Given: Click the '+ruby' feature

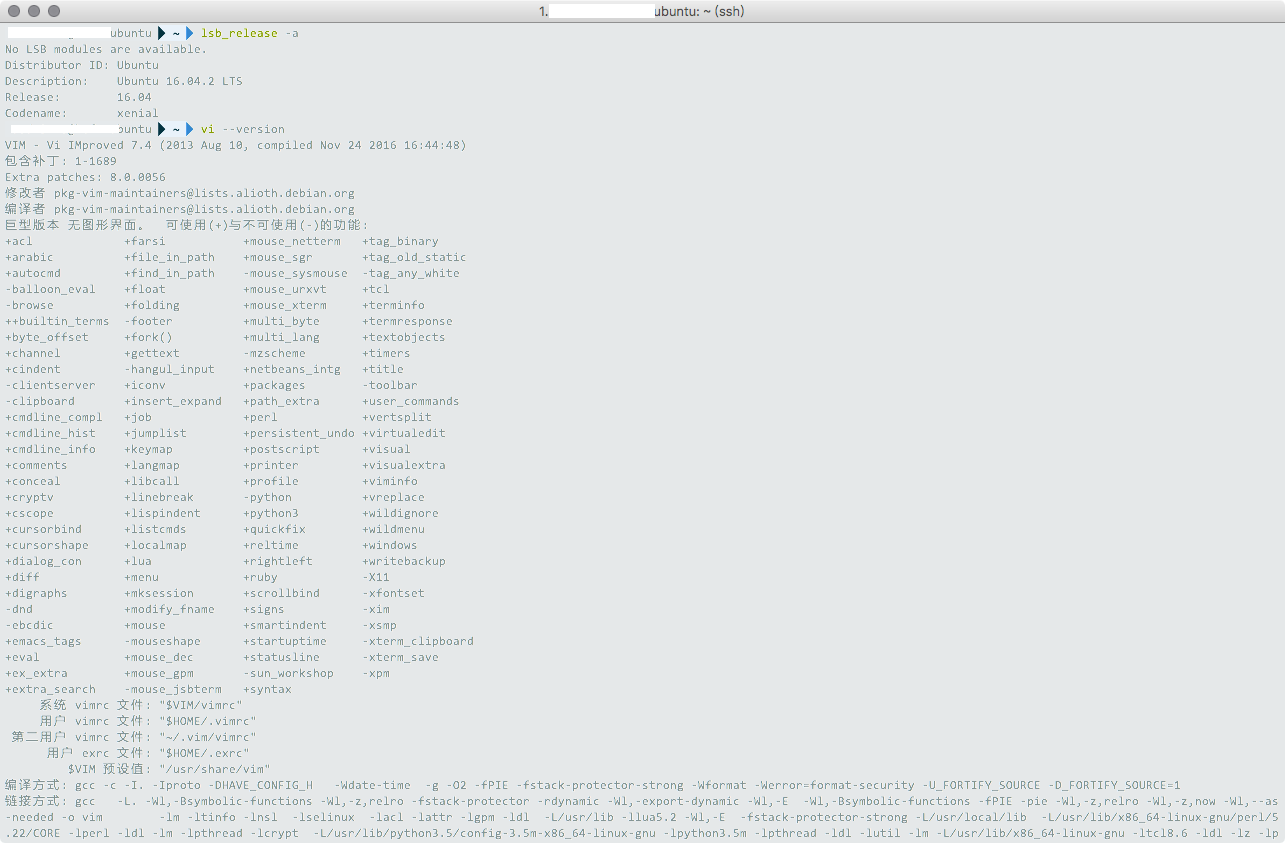Looking at the screenshot, I should click(261, 577).
